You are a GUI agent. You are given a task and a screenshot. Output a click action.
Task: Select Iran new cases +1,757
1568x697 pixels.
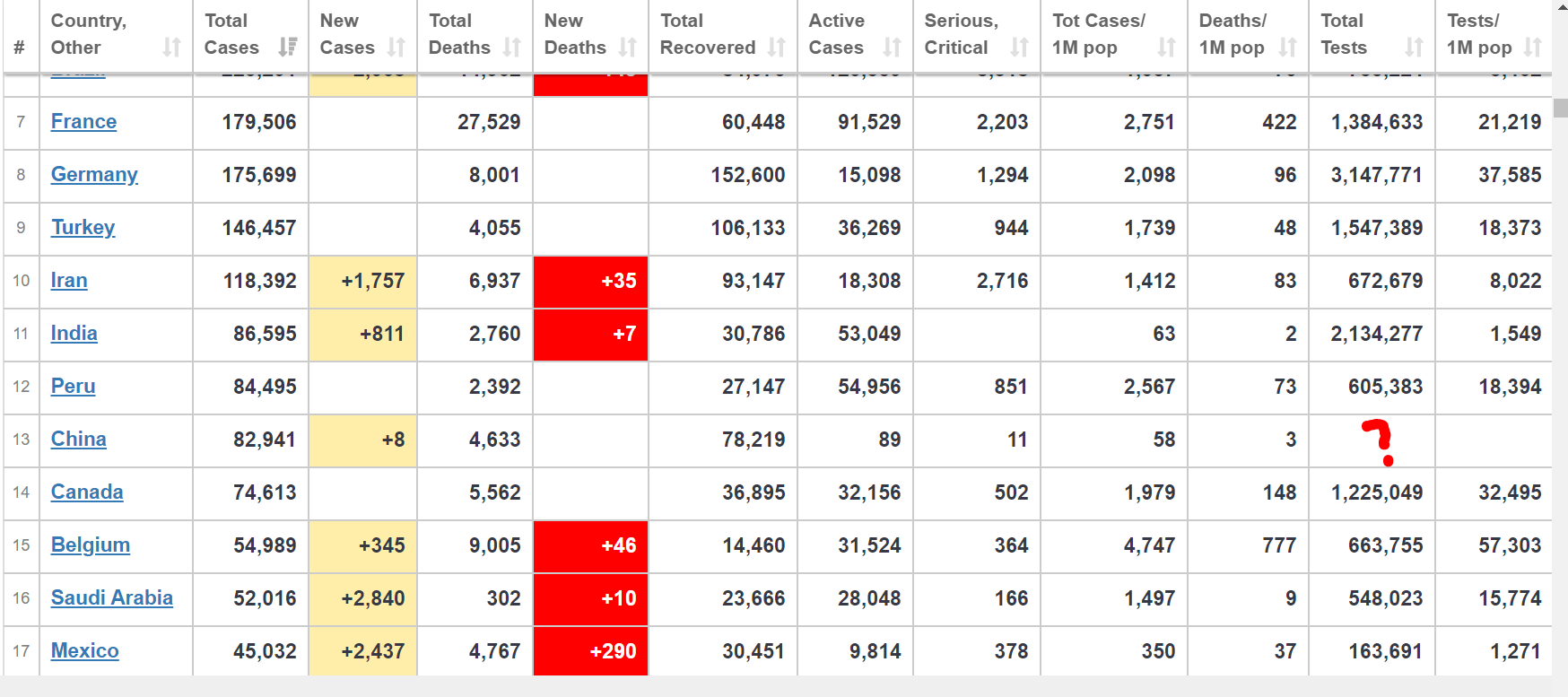[x=373, y=281]
